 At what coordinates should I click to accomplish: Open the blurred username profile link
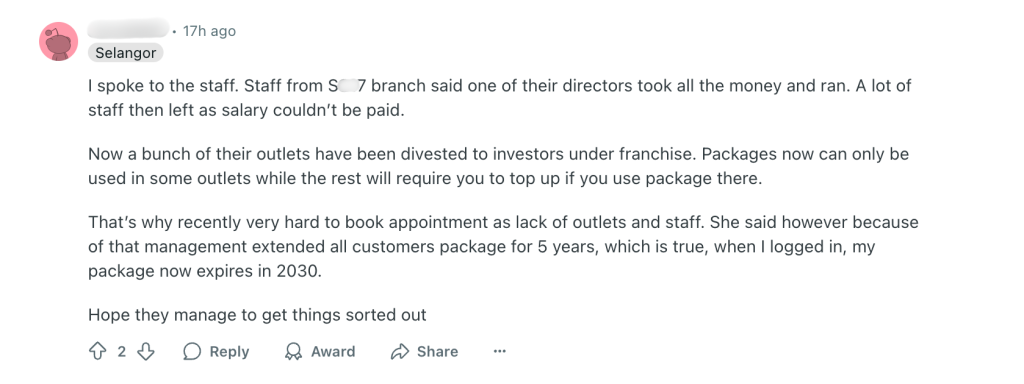[x=129, y=30]
